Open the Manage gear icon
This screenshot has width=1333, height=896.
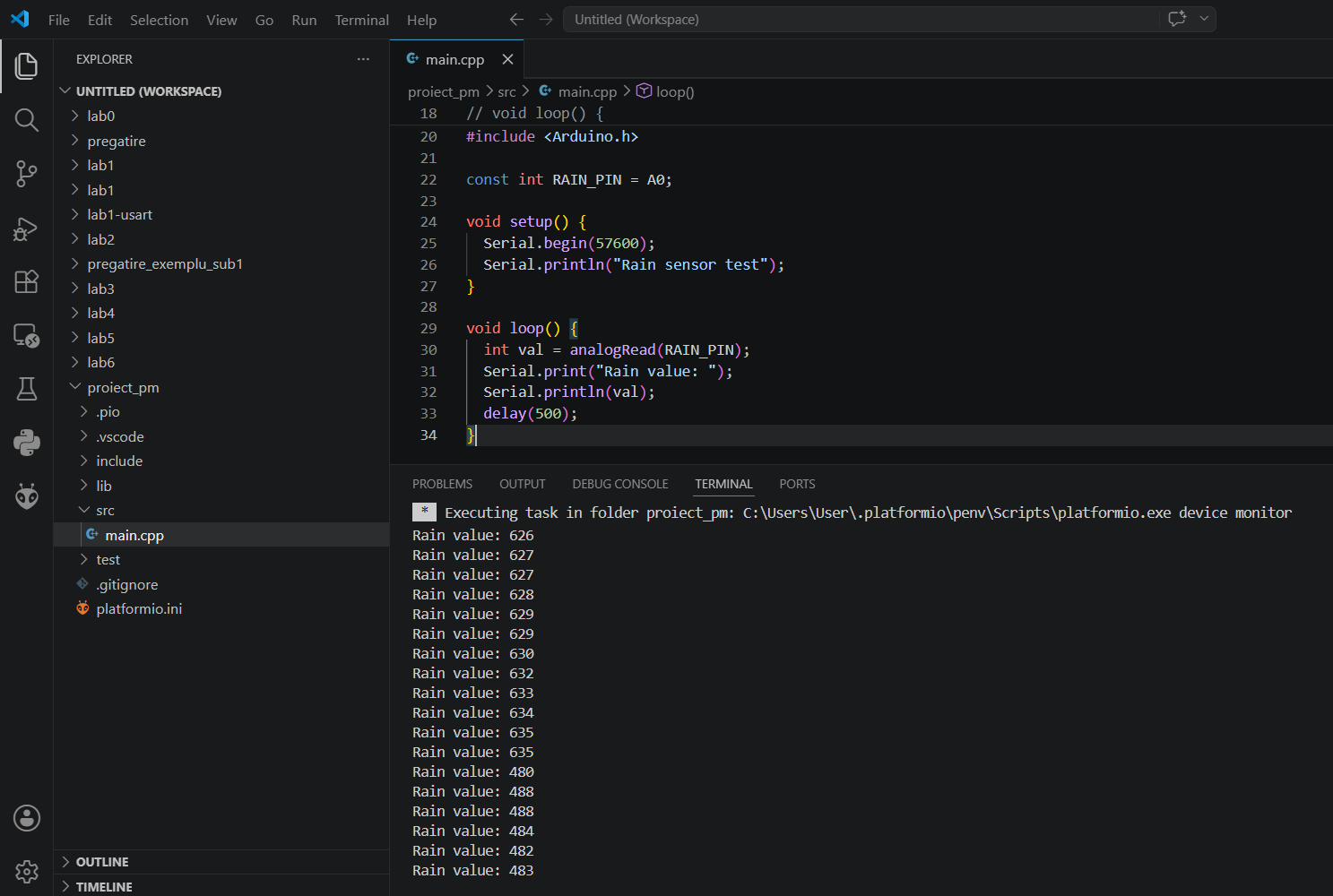coord(27,871)
